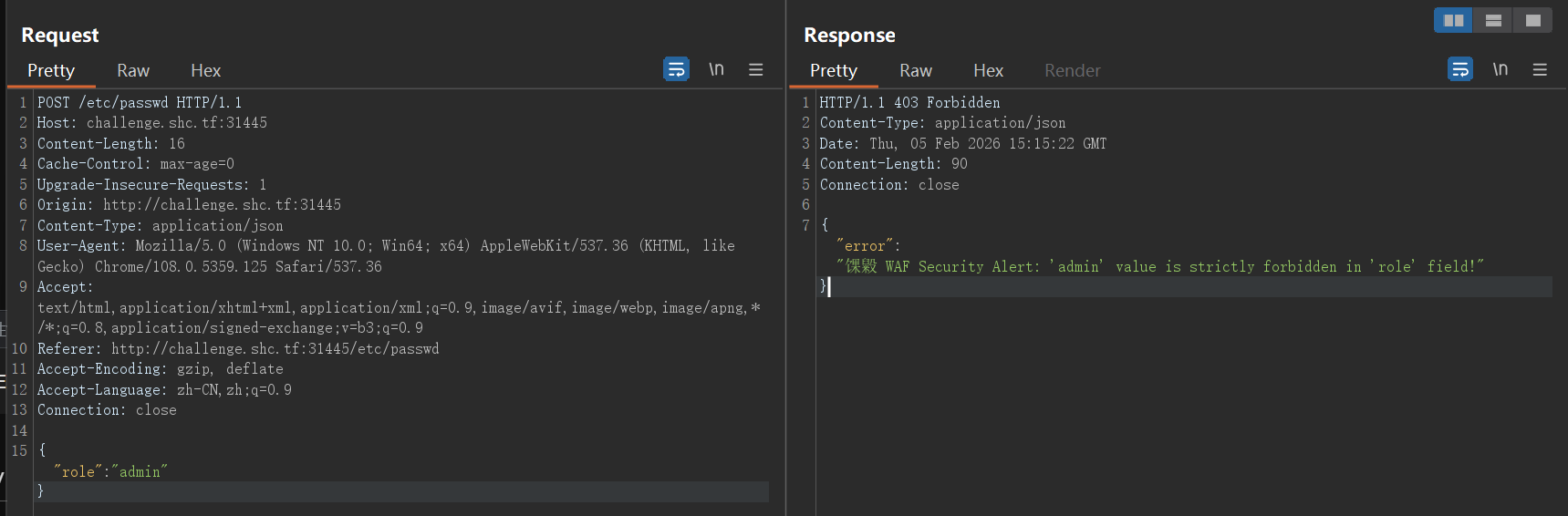Screen dimensions: 1568x516
Task: Switch Response view to Raw tab
Action: coord(916,71)
